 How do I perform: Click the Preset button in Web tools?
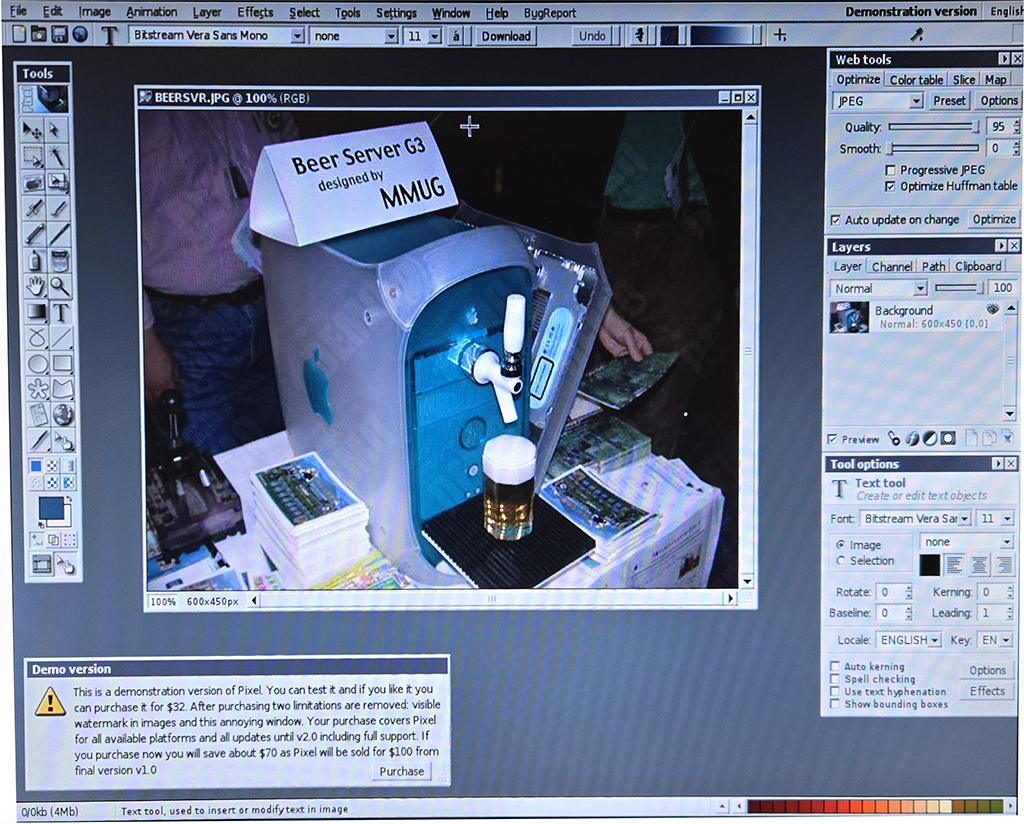point(949,101)
